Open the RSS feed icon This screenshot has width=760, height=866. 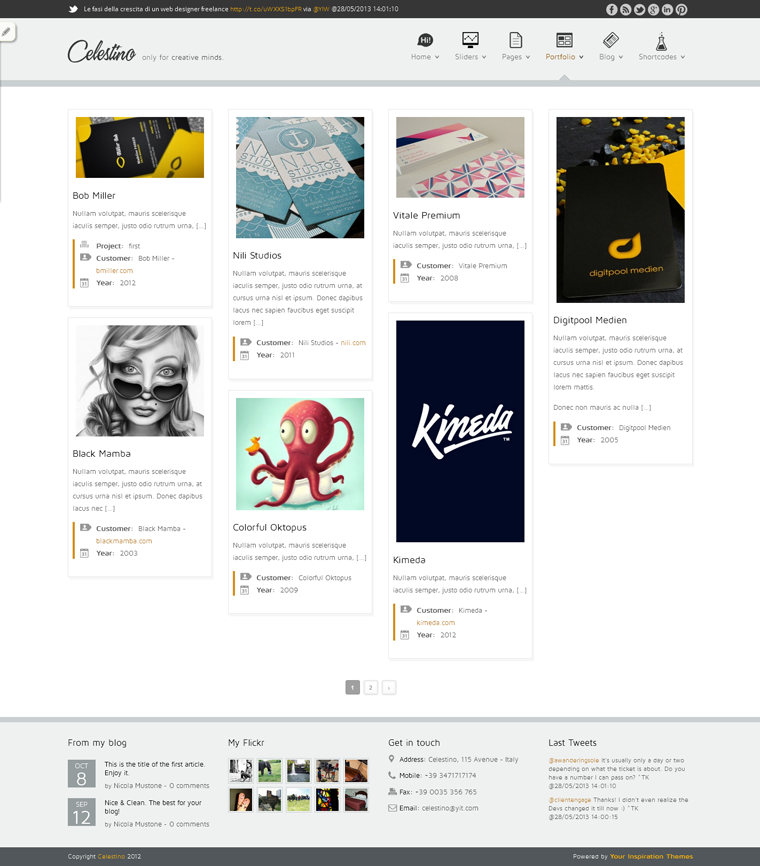(625, 9)
